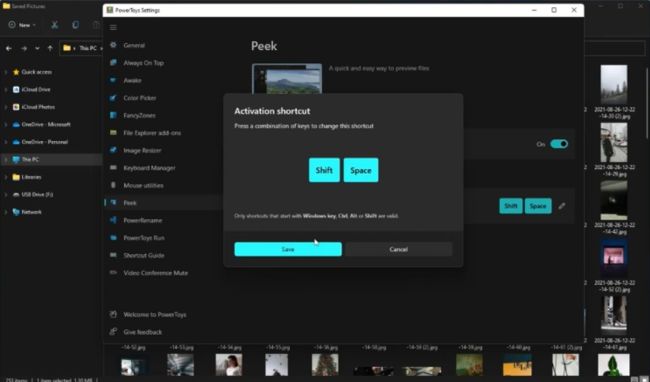This screenshot has height=382, width=650.
Task: Expand OneDrive - Personal tree node
Action: [x=6, y=142]
